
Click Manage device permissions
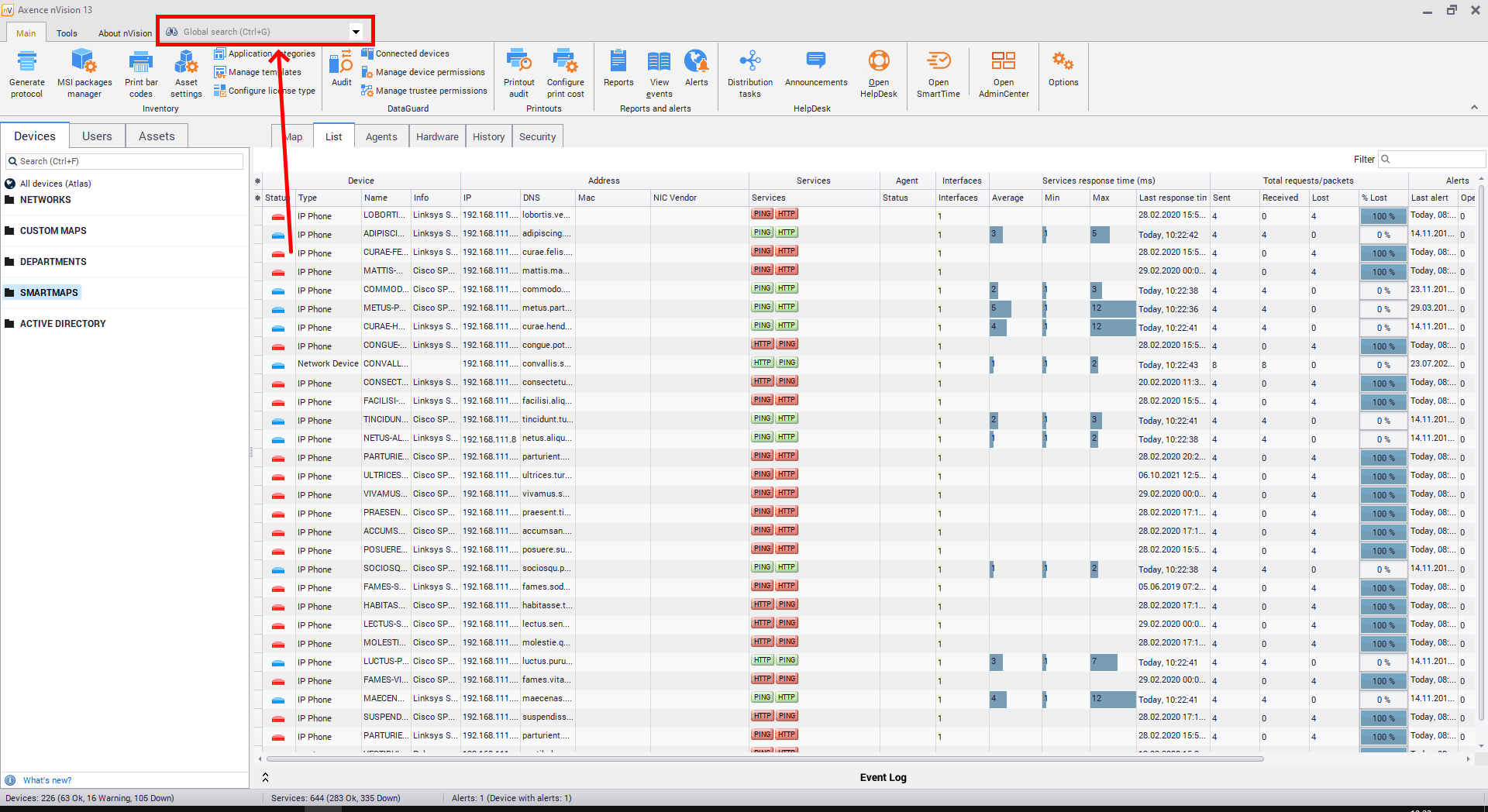tap(429, 72)
